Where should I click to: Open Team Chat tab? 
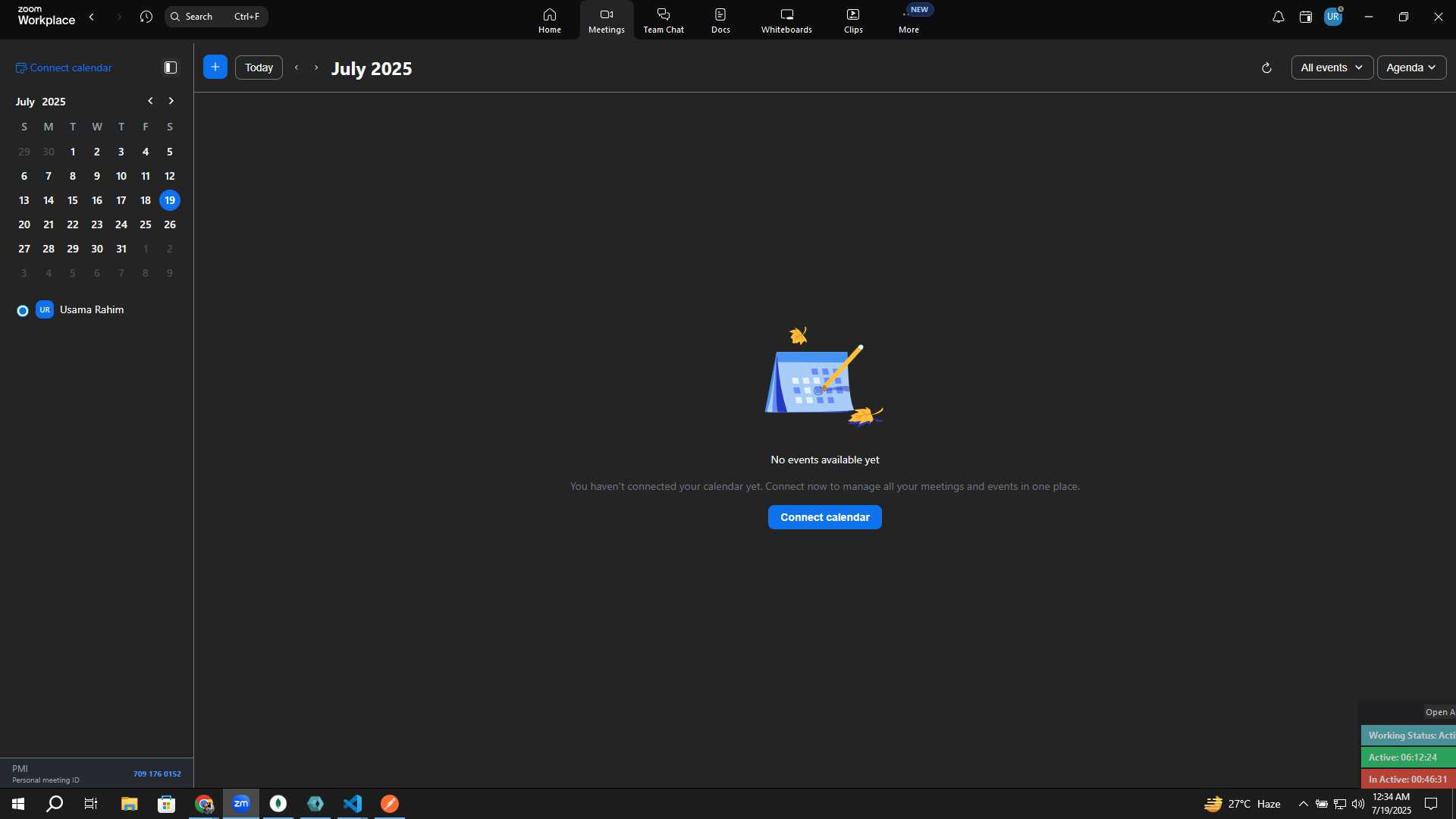(x=664, y=20)
